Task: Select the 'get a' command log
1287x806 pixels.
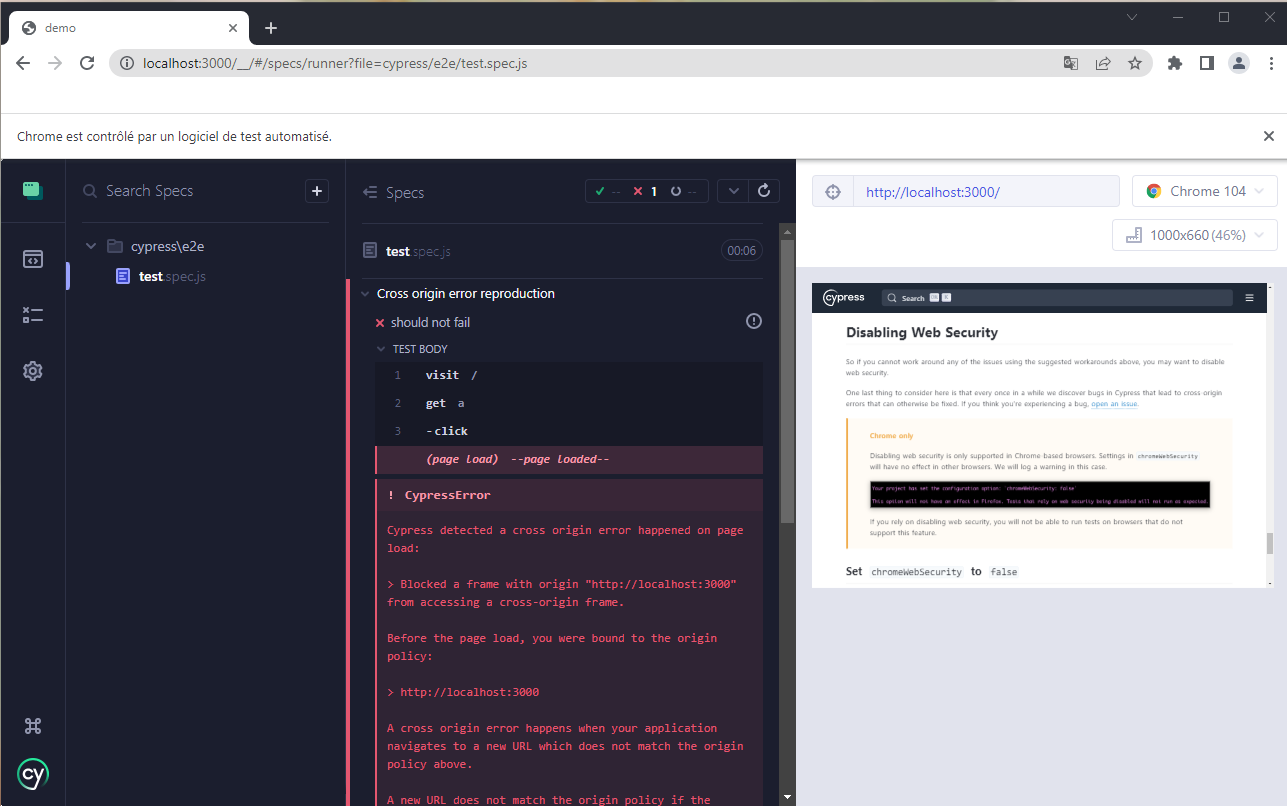Action: 569,403
